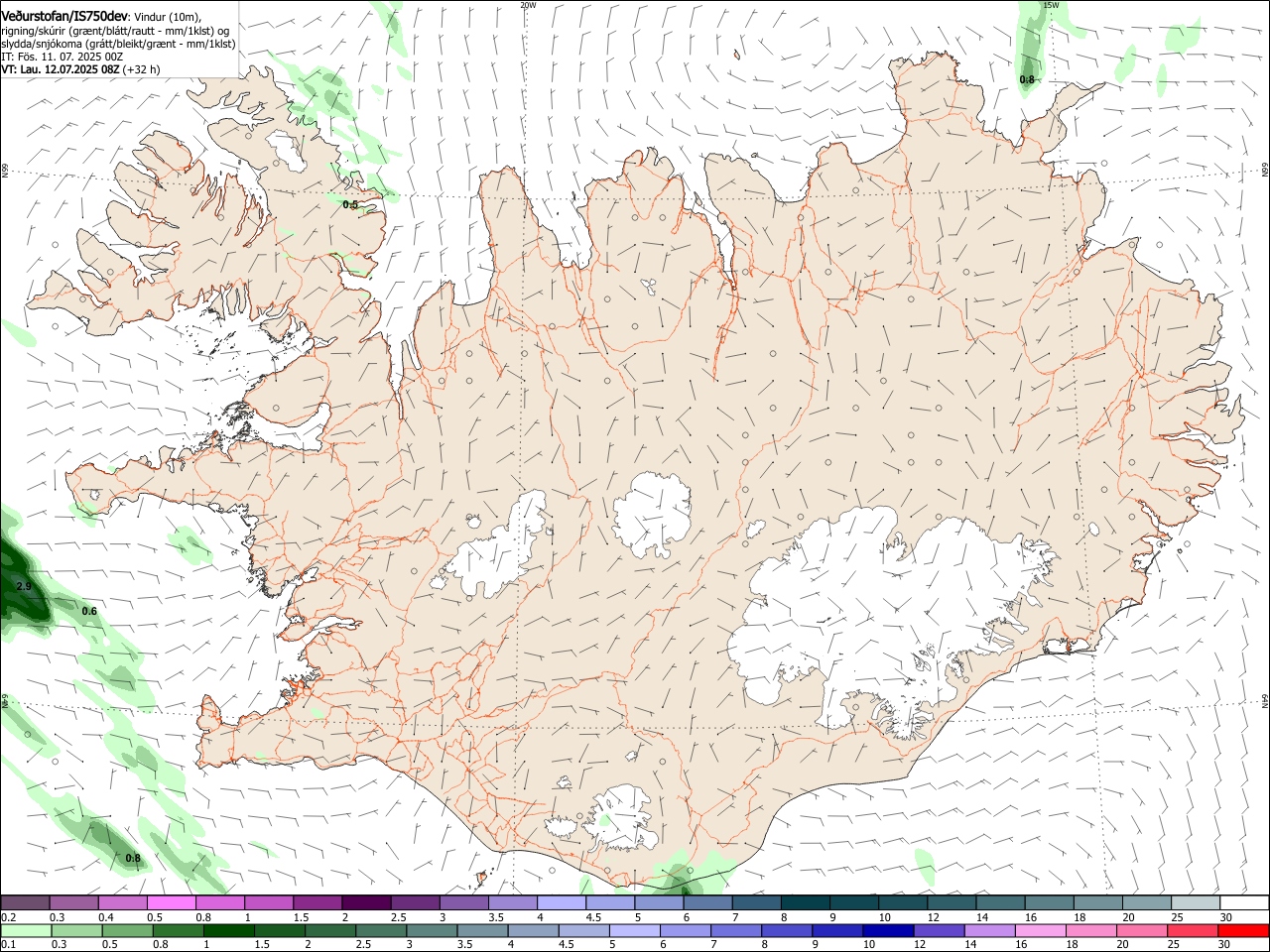Select the lower-row violet swatch between 12 and 14
The image size is (1270, 952).
click(x=938, y=930)
